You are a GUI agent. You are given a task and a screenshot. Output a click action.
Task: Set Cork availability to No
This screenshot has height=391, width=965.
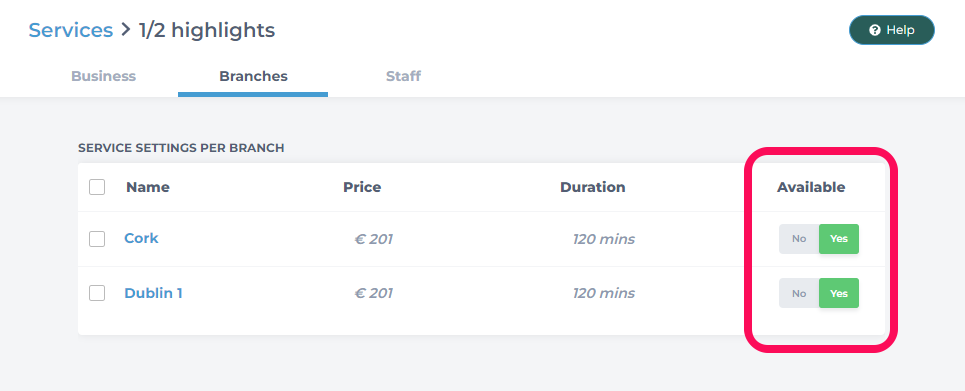click(799, 239)
